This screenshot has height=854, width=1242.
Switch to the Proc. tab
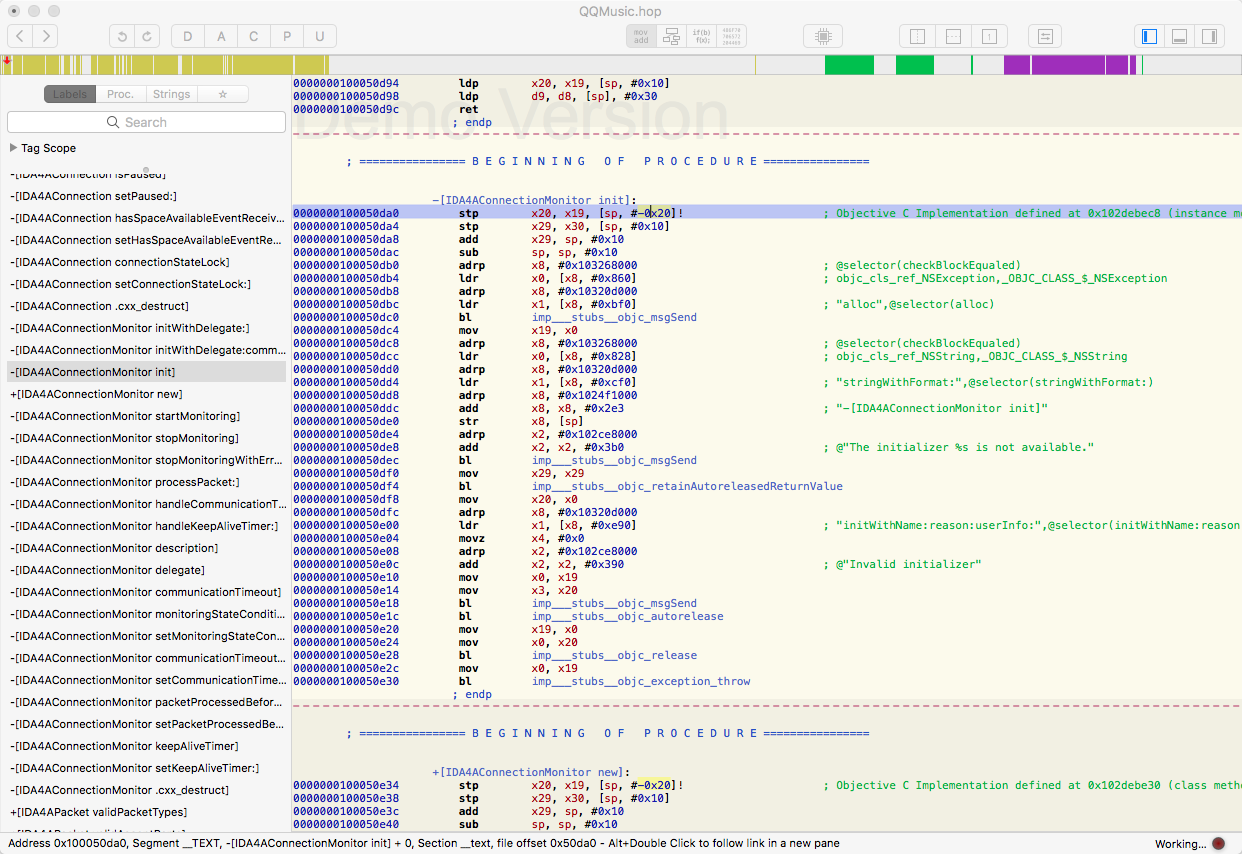(x=120, y=94)
